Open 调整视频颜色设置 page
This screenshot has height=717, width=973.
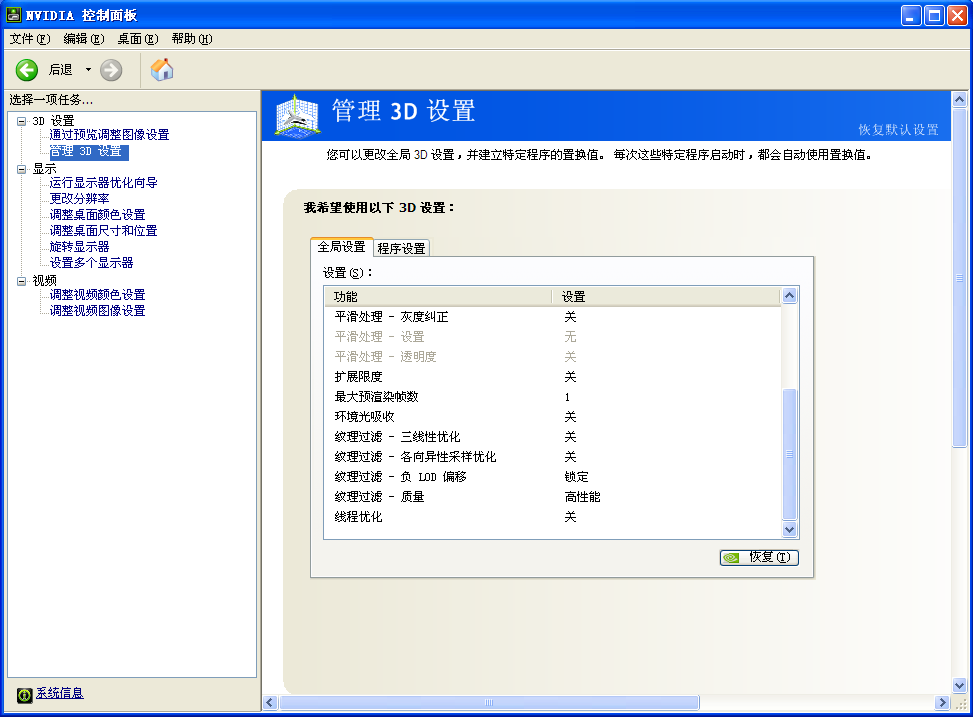click(x=98, y=294)
